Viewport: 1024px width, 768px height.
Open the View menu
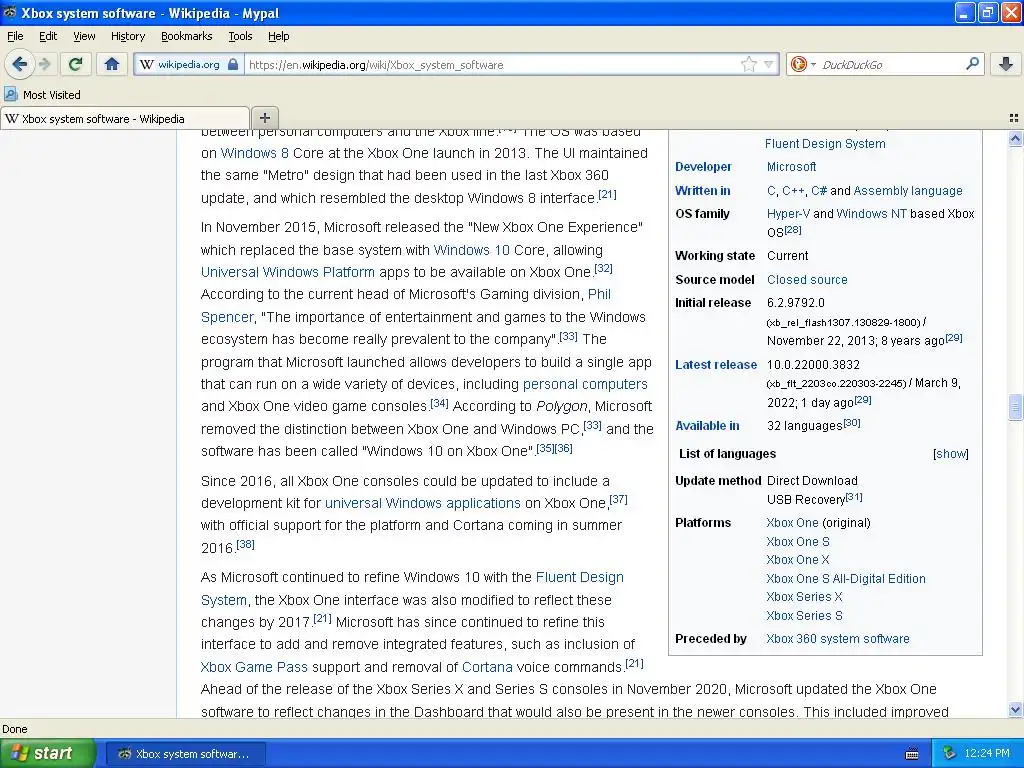point(84,36)
